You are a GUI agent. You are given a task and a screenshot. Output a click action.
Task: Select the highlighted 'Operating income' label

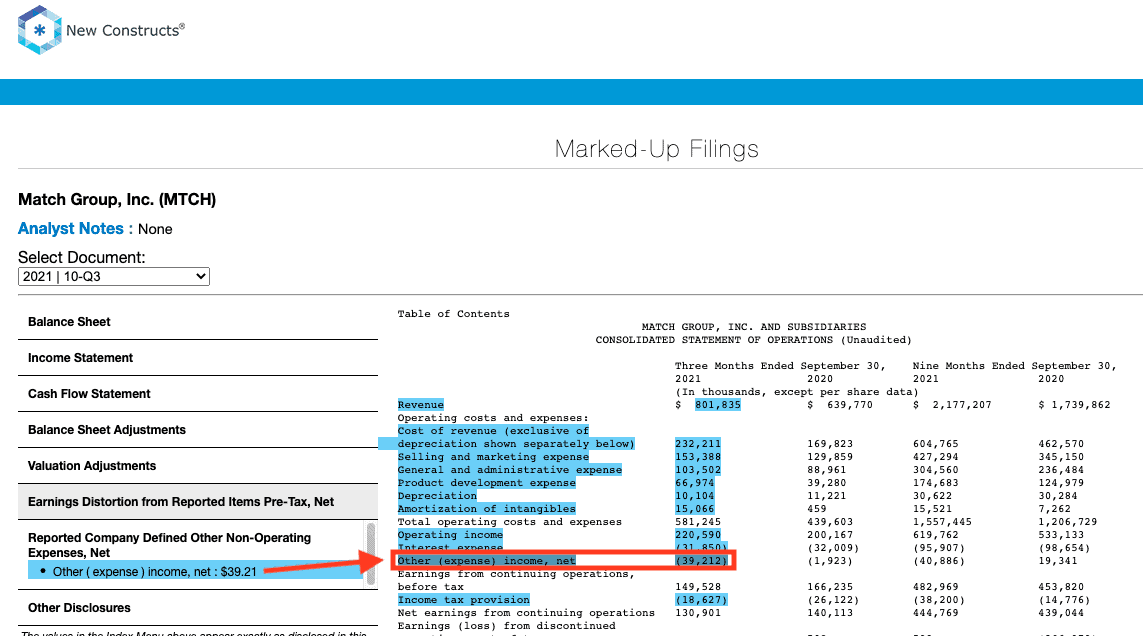[x=450, y=535]
